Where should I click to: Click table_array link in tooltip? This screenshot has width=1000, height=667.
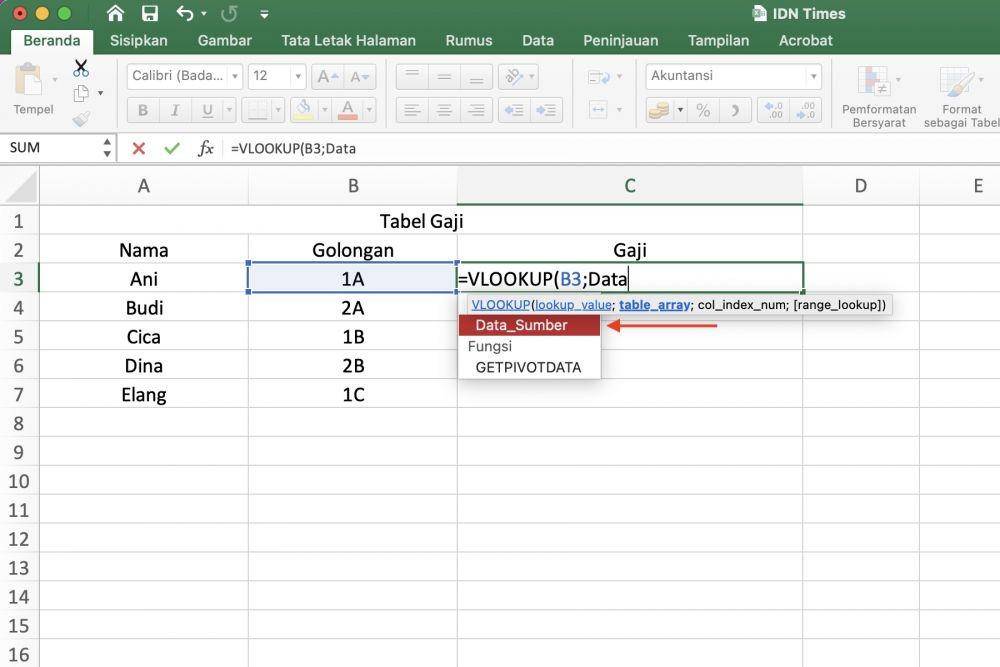(654, 305)
